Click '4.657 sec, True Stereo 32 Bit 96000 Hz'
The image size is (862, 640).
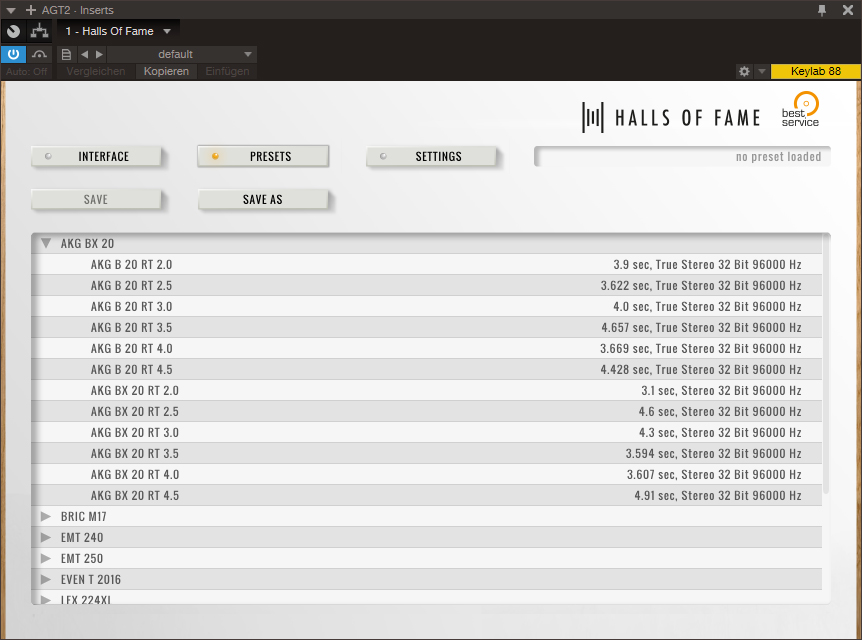pos(701,327)
